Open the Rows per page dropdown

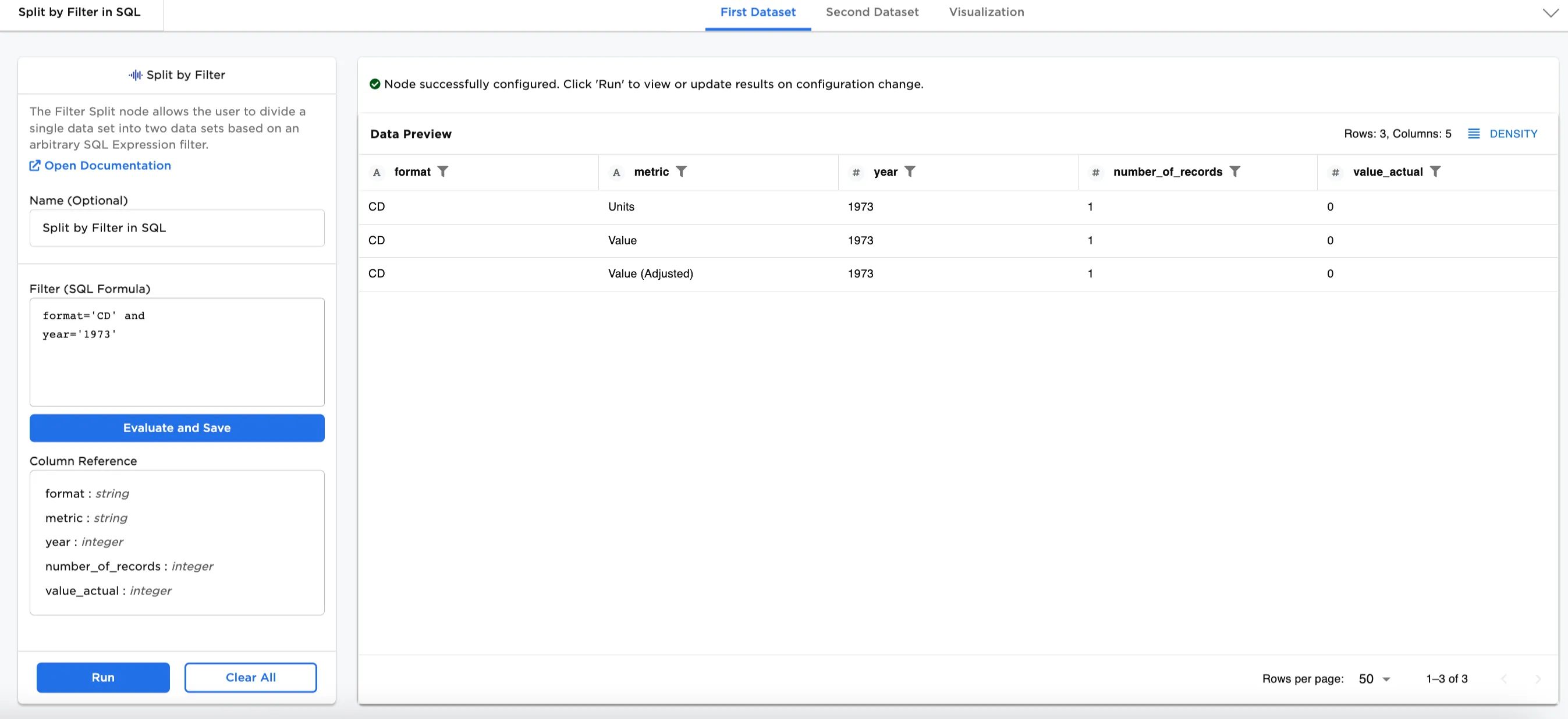coord(1374,678)
